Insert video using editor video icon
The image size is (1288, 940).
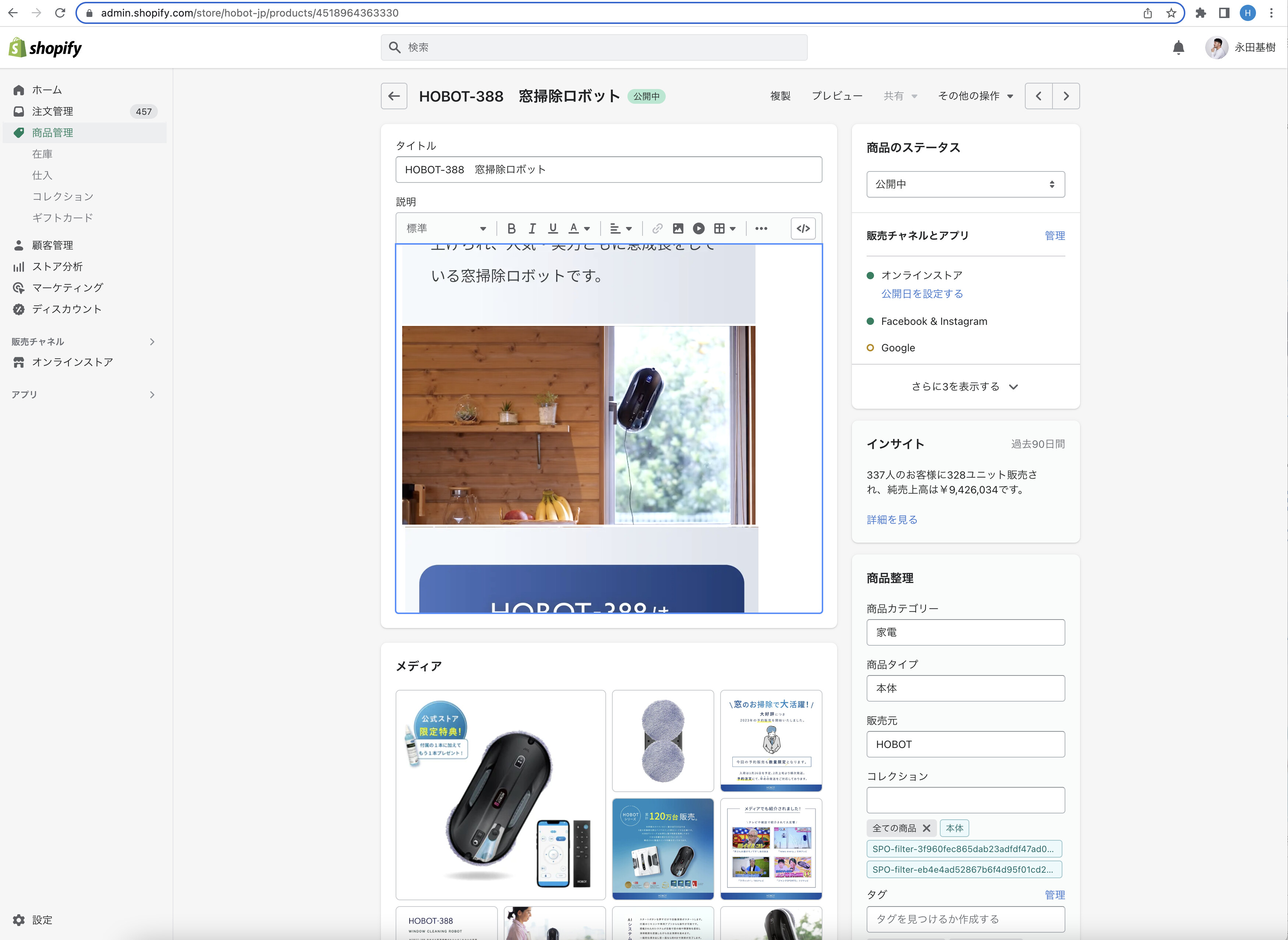[x=698, y=229]
